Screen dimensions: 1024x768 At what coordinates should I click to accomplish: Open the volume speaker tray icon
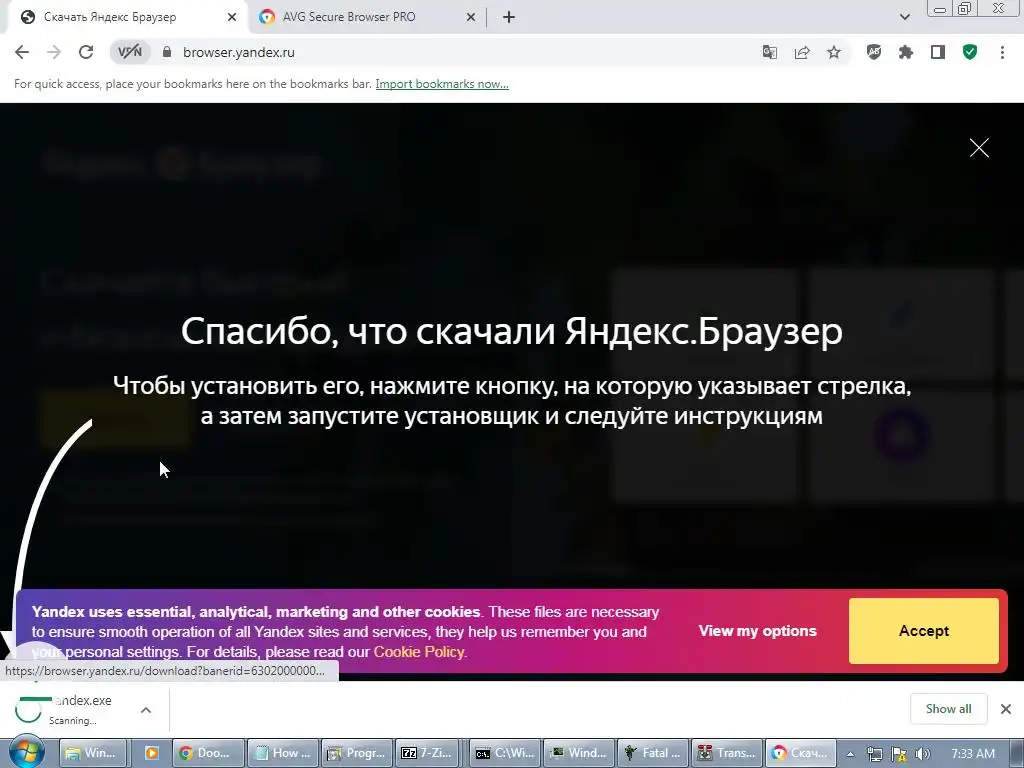(923, 754)
